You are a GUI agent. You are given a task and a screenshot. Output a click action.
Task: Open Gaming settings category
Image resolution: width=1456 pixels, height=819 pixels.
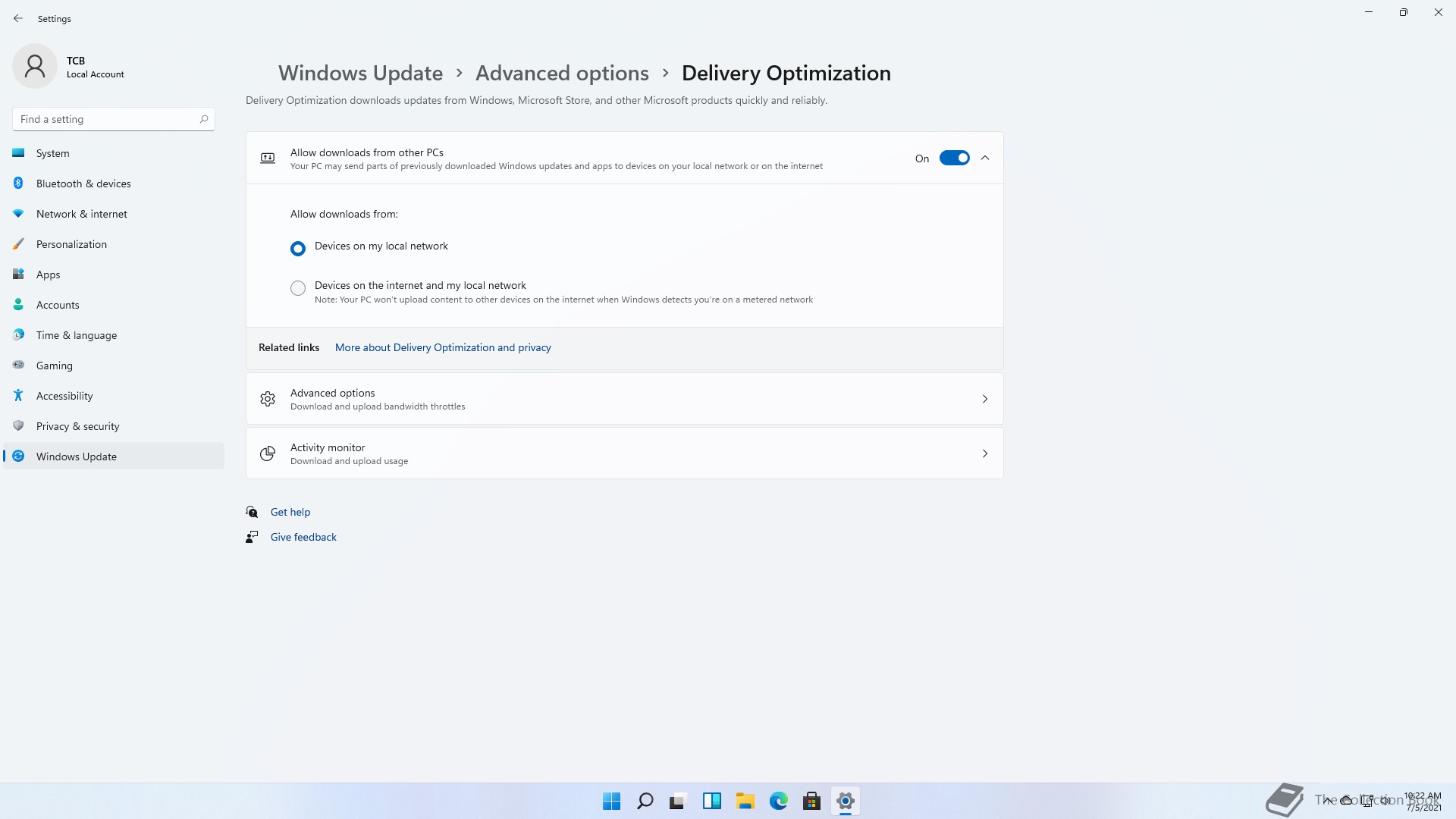point(114,366)
